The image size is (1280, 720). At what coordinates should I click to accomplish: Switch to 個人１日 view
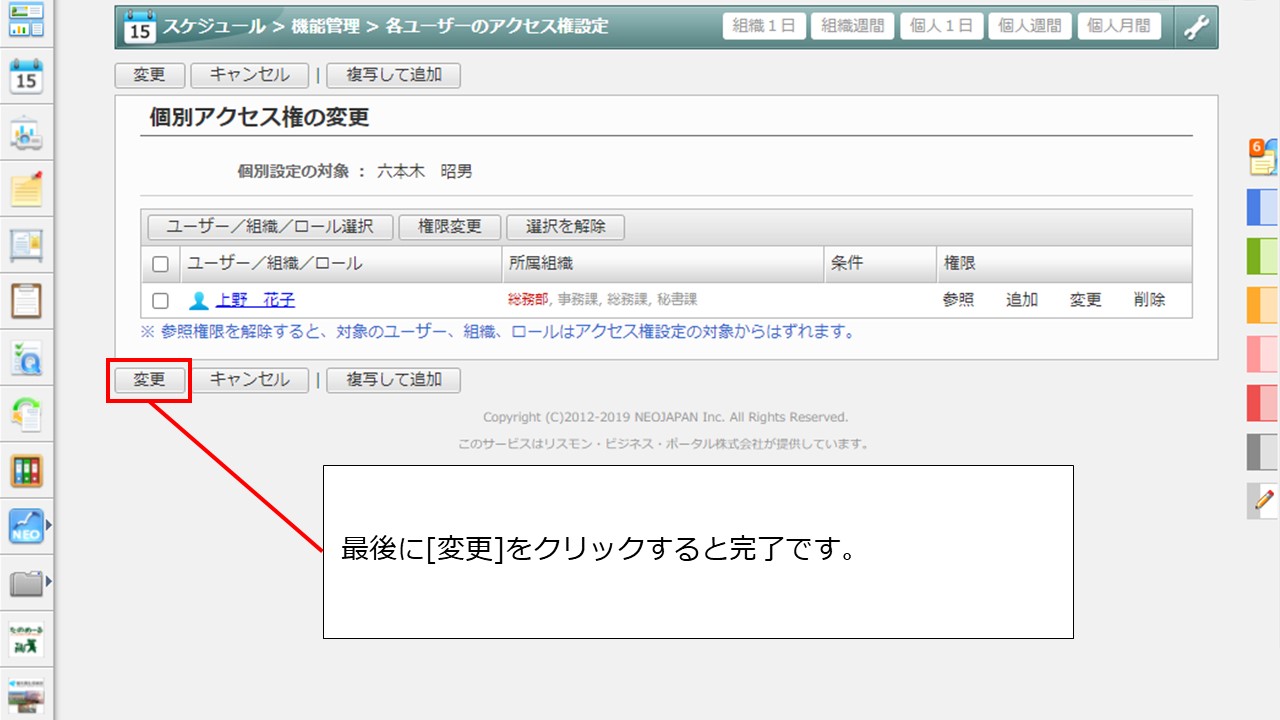(x=942, y=26)
